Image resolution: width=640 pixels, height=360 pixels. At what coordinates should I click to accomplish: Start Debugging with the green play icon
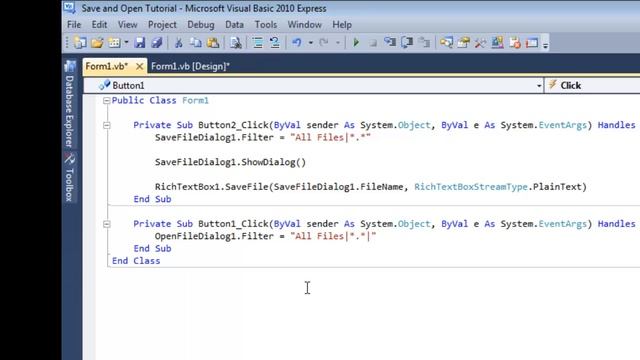356,42
